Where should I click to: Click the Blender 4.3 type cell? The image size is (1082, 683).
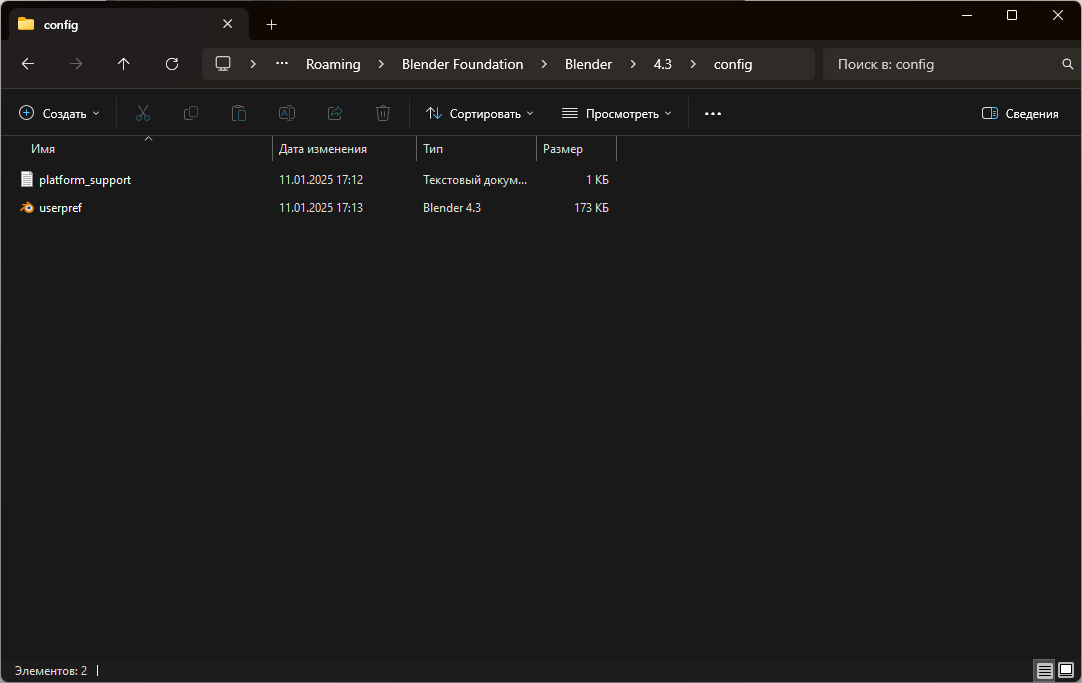[x=452, y=208]
